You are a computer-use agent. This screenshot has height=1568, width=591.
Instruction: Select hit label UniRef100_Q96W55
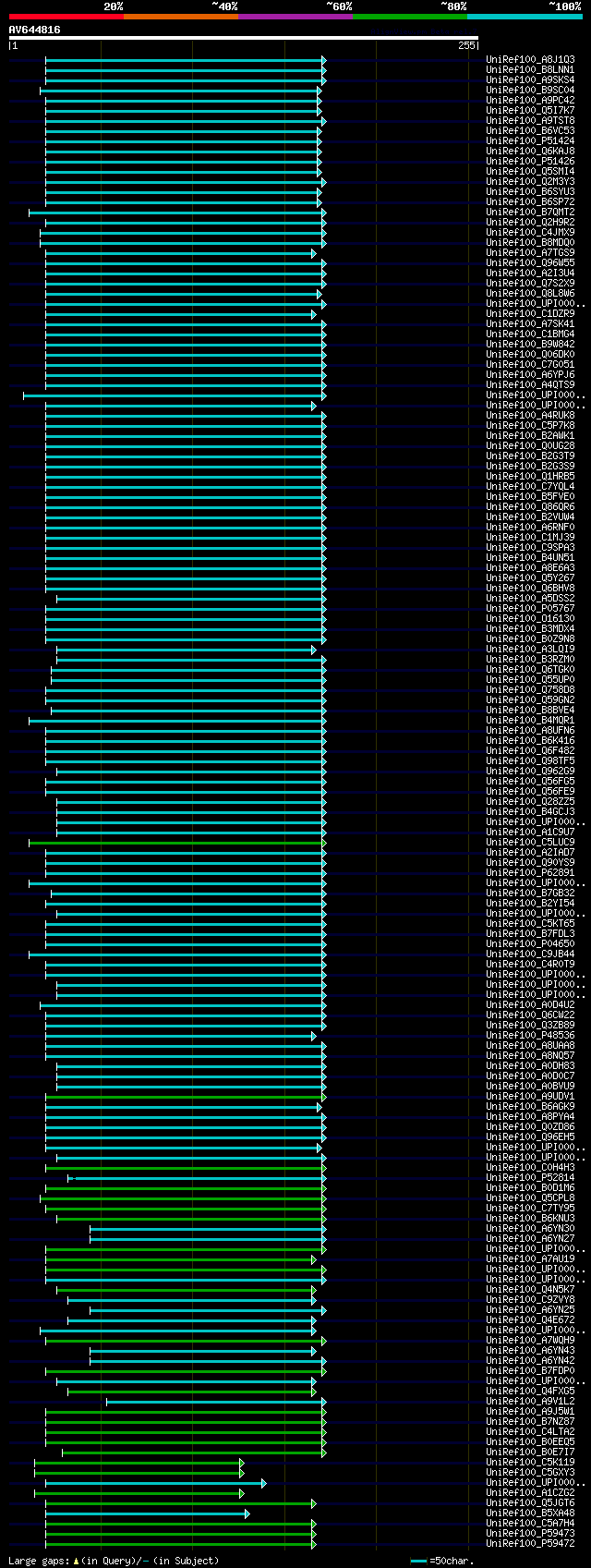pyautogui.click(x=530, y=263)
